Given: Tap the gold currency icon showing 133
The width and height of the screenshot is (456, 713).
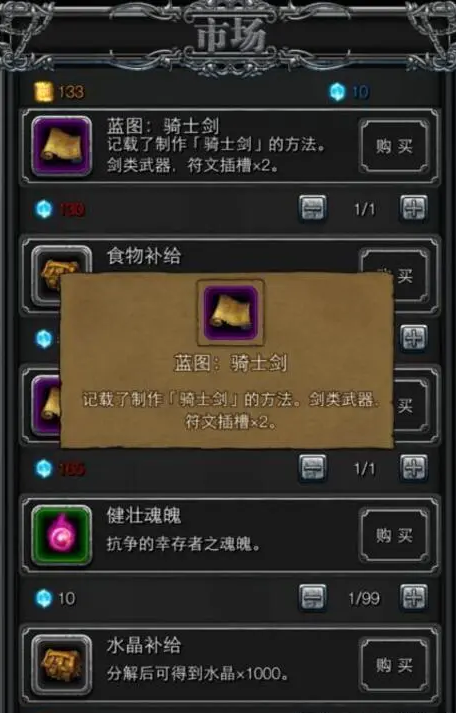Looking at the screenshot, I should tap(43, 92).
